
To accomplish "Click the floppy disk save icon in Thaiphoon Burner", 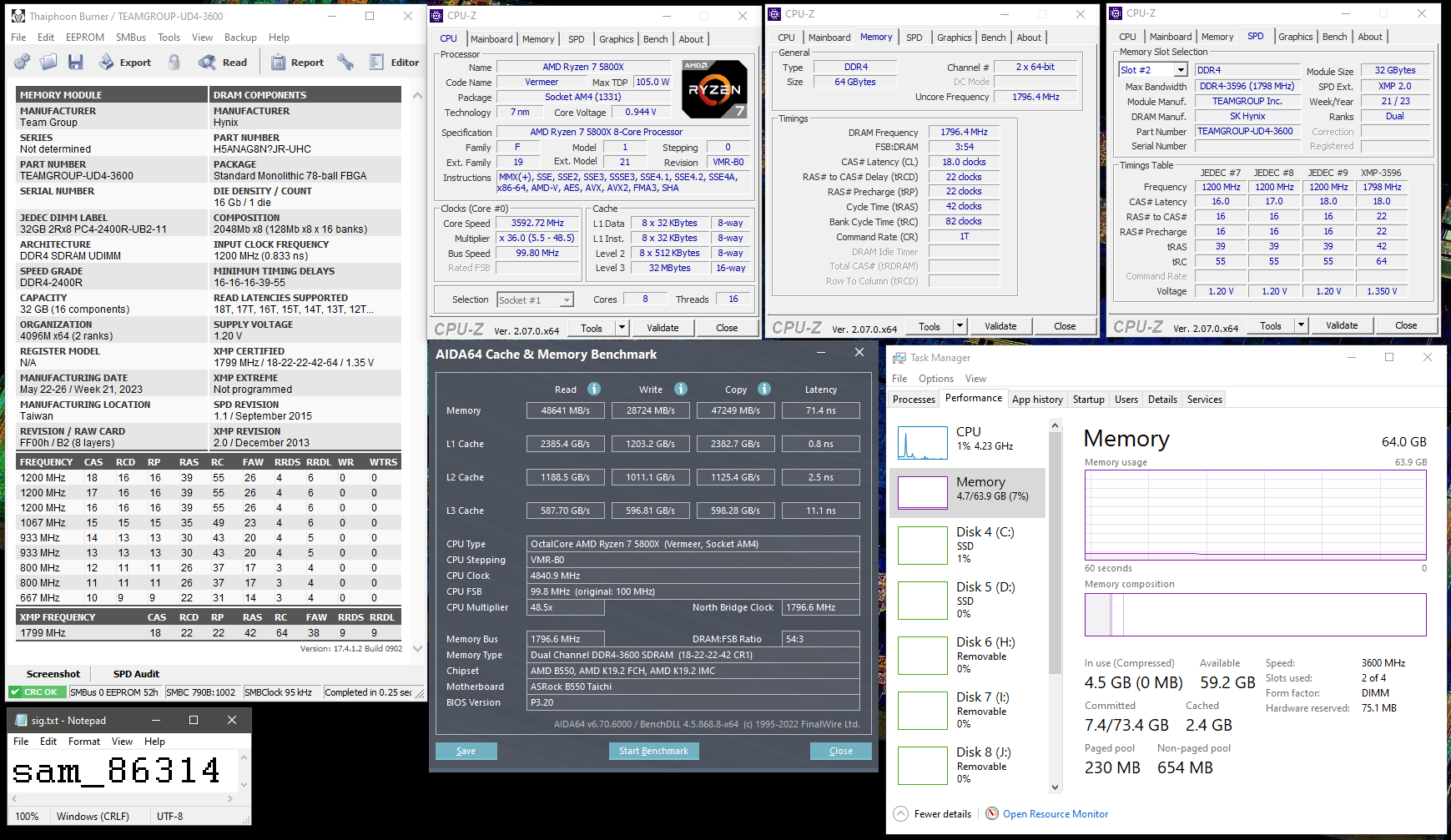I will click(x=76, y=62).
